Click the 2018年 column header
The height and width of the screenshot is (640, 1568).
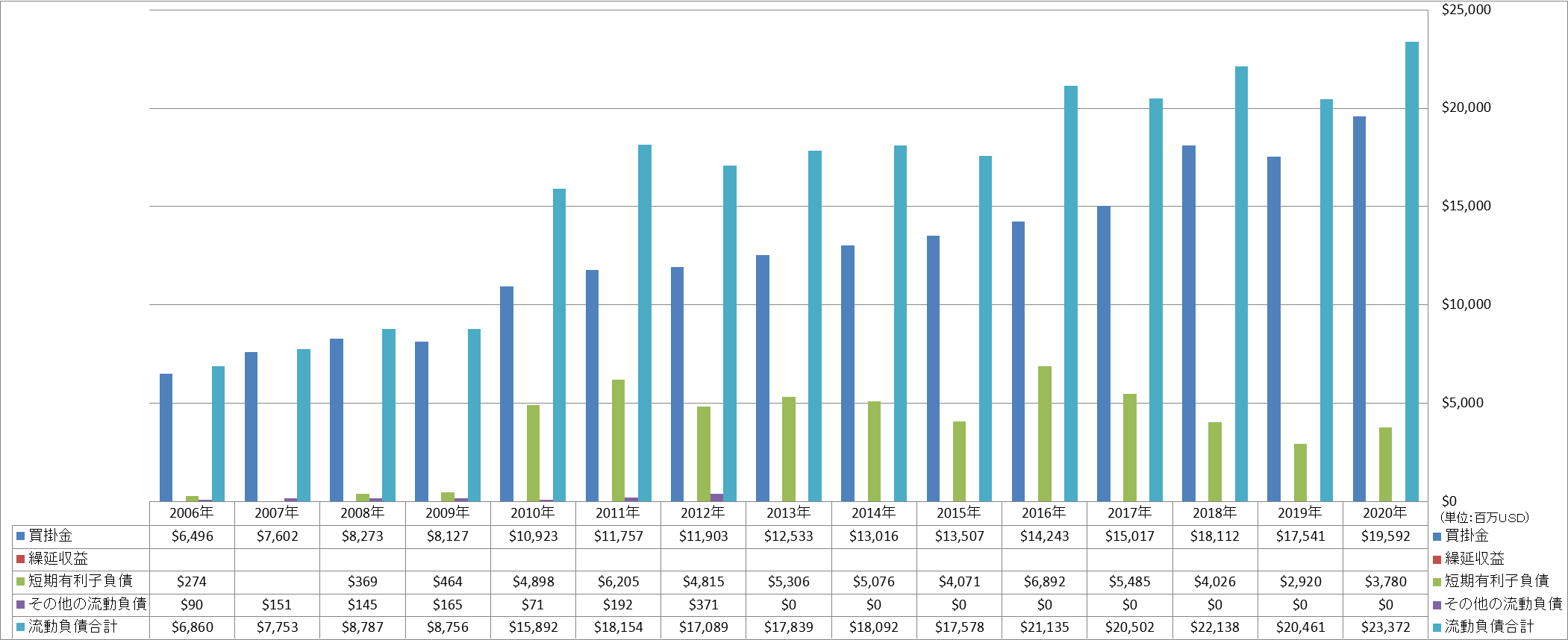tap(1215, 513)
